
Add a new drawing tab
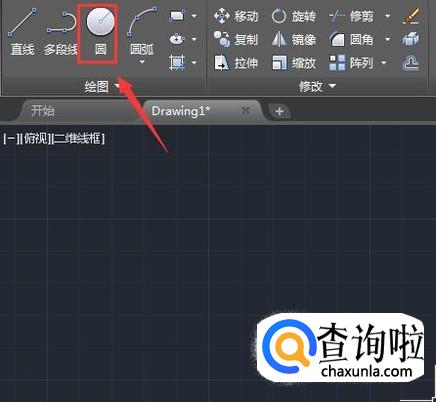tap(279, 111)
